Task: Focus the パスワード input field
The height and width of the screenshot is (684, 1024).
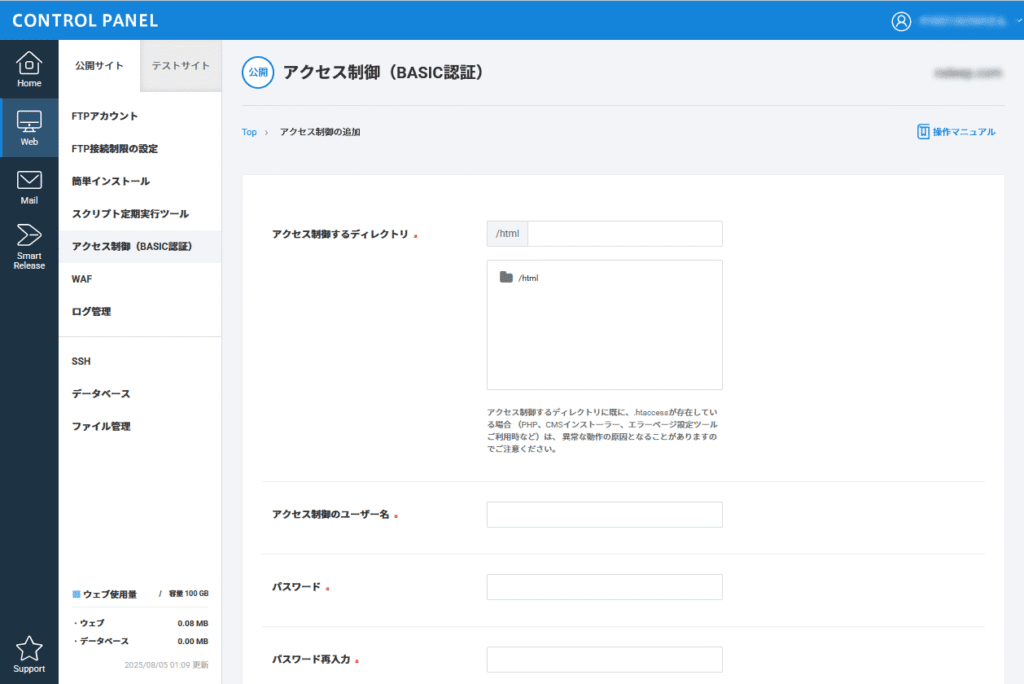Action: pos(604,587)
